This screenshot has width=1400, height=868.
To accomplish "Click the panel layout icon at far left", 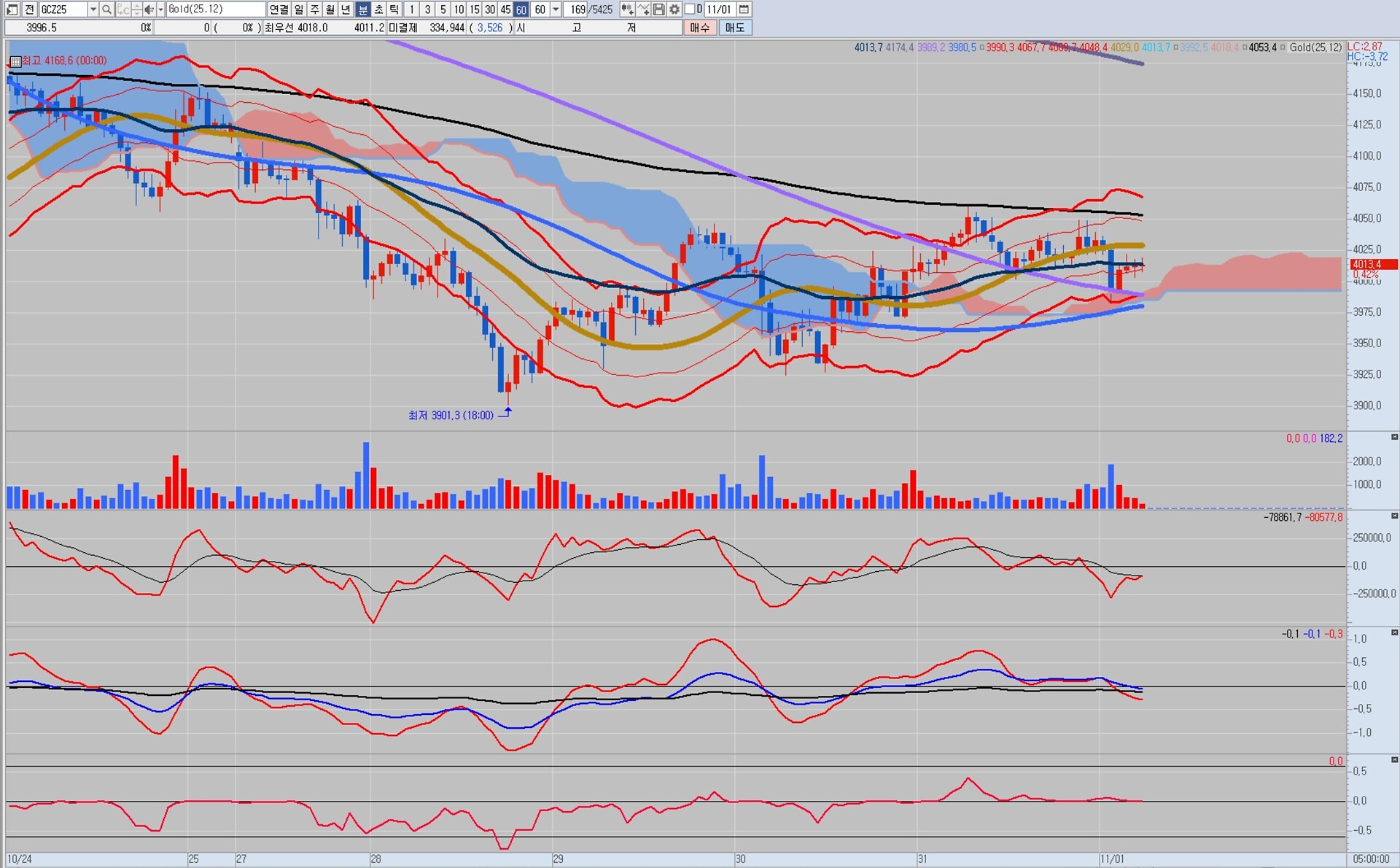I will tap(12, 9).
